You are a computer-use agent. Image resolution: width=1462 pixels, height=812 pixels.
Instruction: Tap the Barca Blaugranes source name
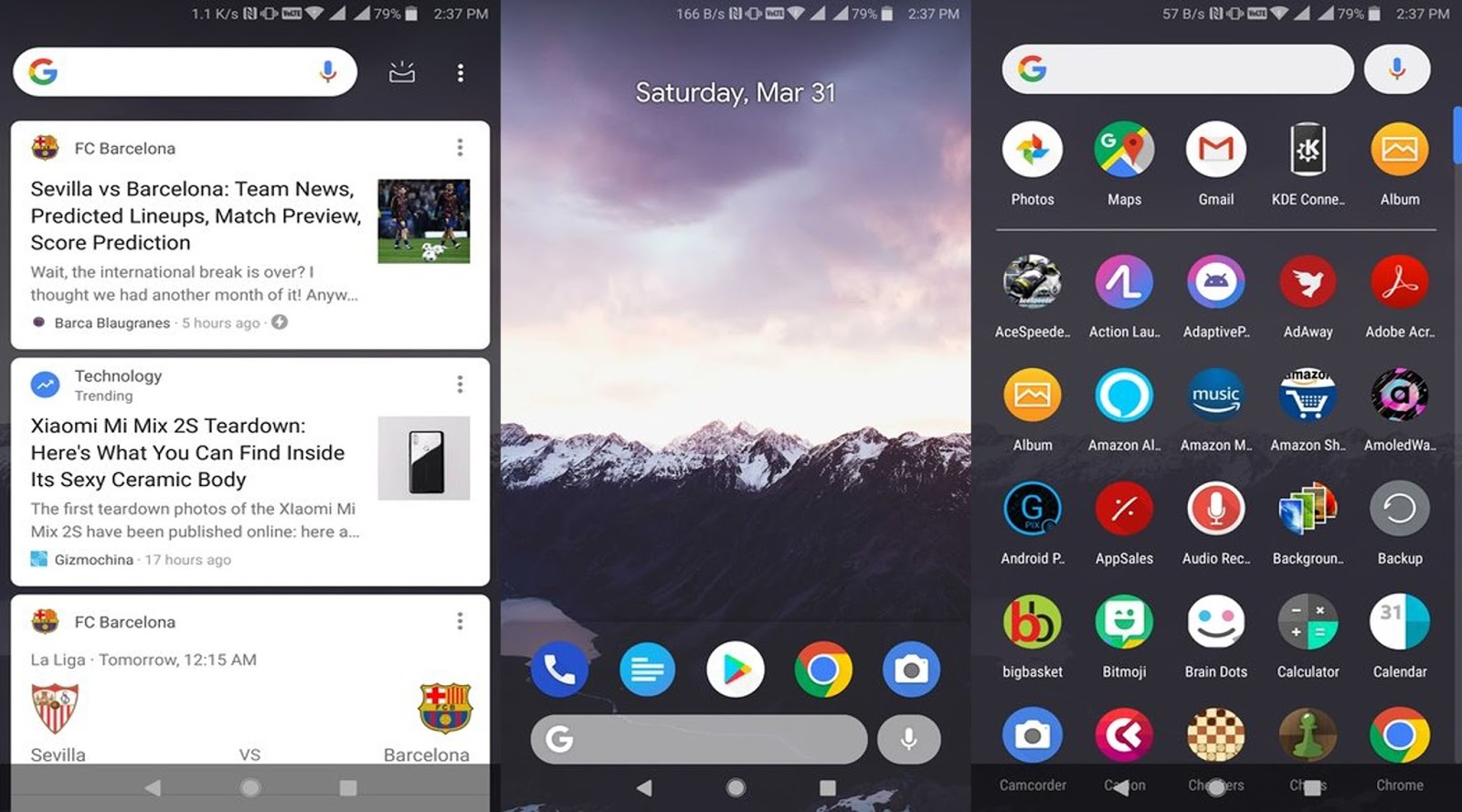pyautogui.click(x=112, y=322)
